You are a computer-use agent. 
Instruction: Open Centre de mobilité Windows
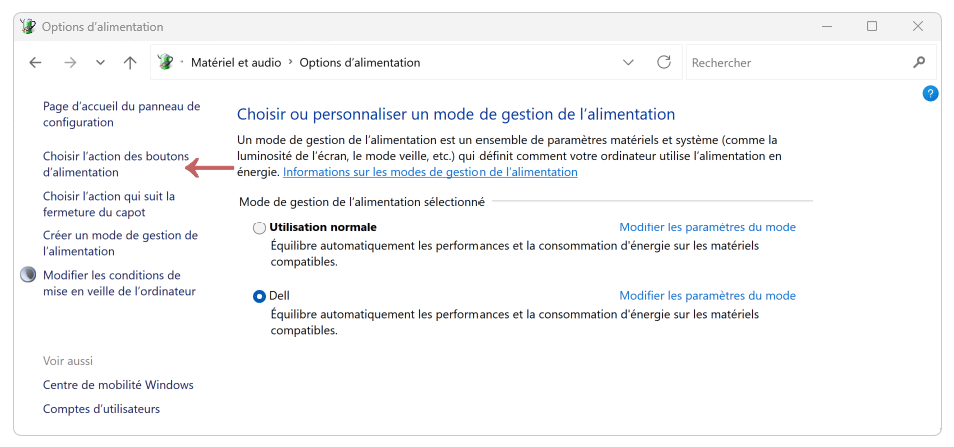click(x=118, y=385)
